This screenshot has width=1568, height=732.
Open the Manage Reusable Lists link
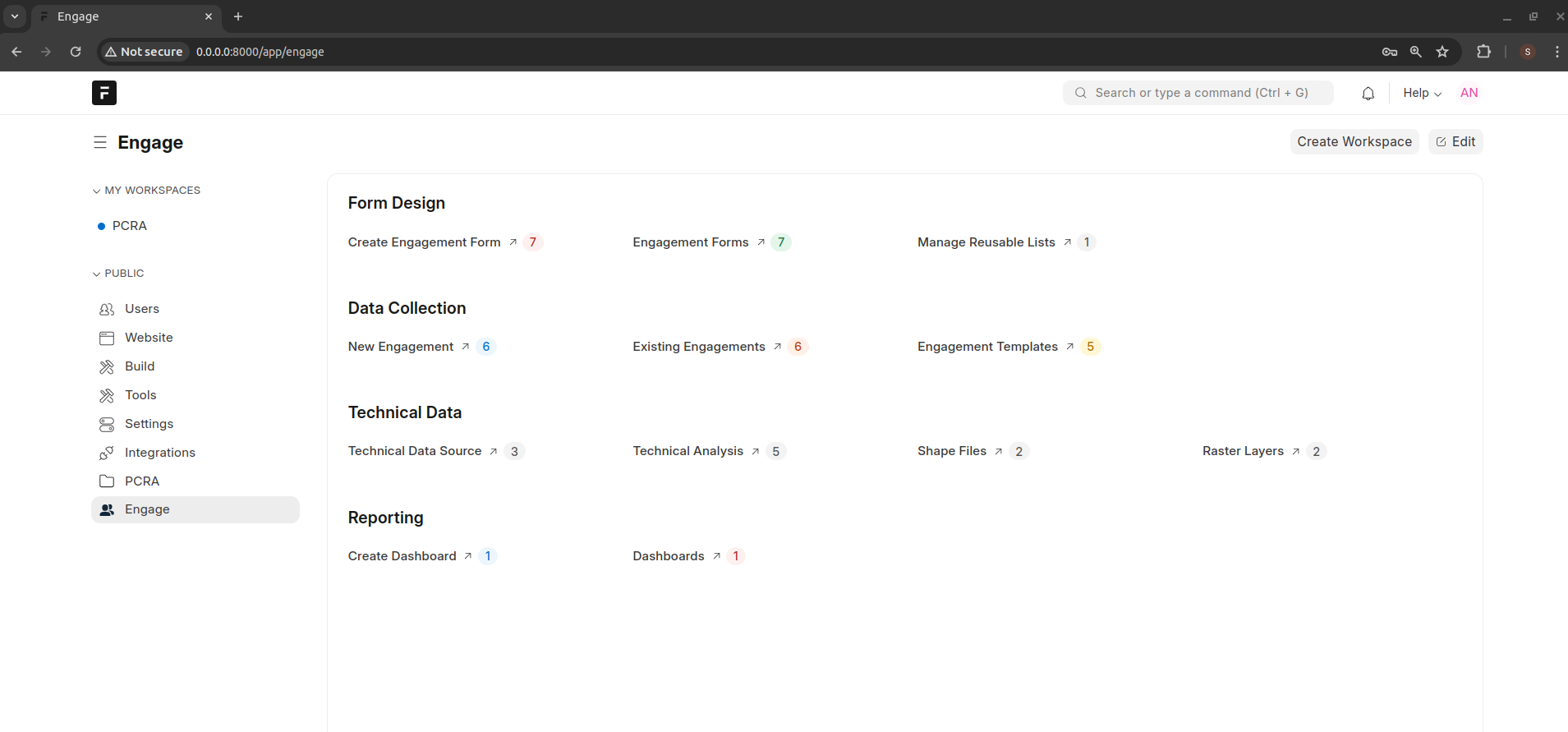(x=986, y=242)
